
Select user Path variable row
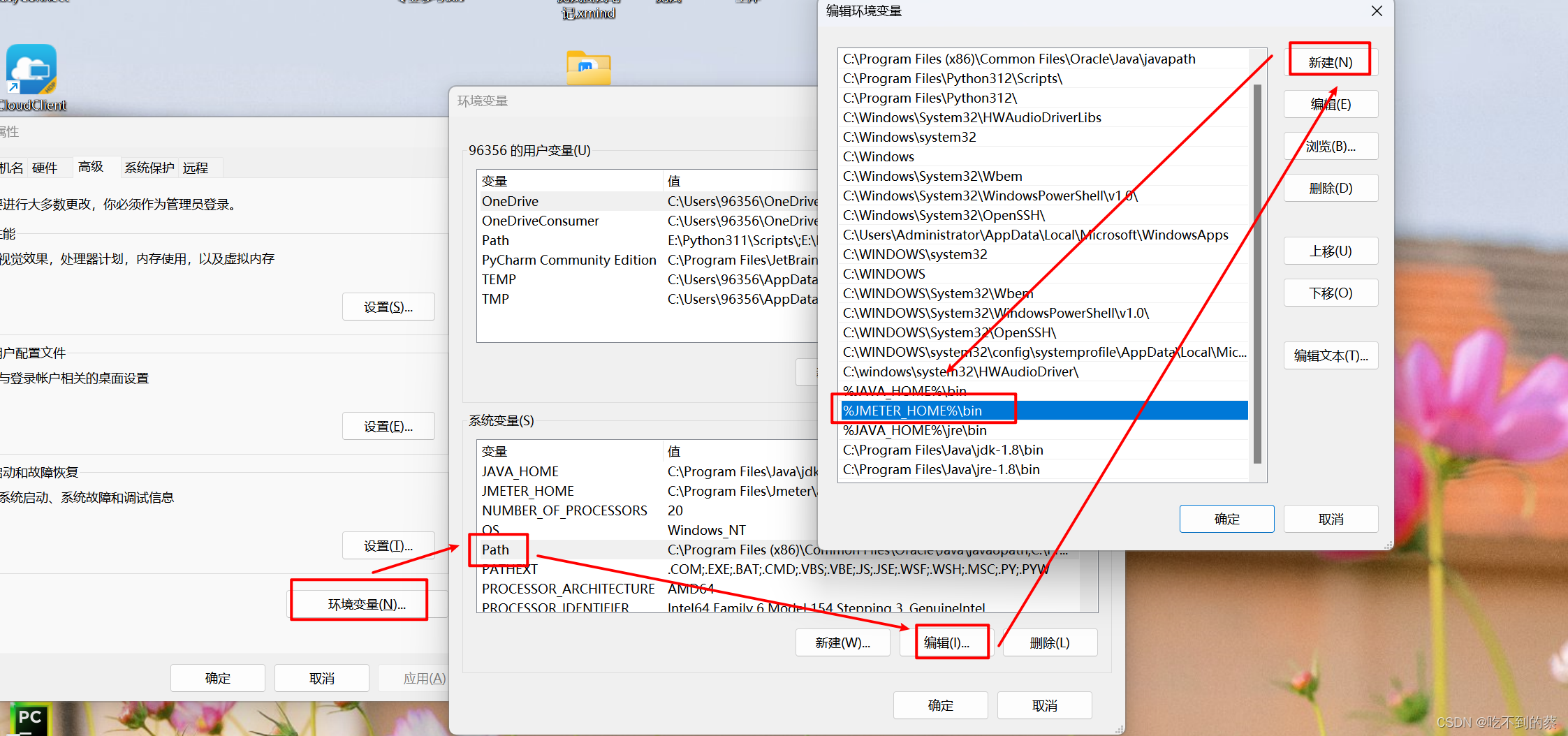[x=647, y=240]
